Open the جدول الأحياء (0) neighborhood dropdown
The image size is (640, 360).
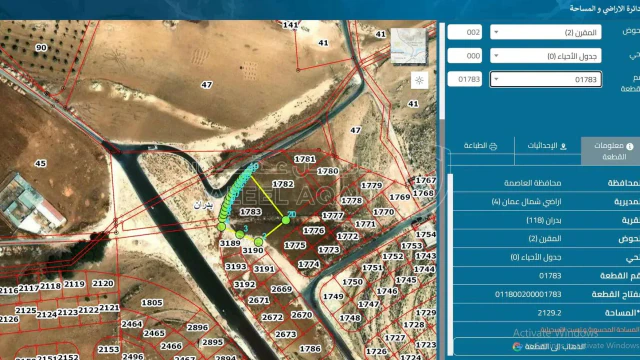pos(546,56)
